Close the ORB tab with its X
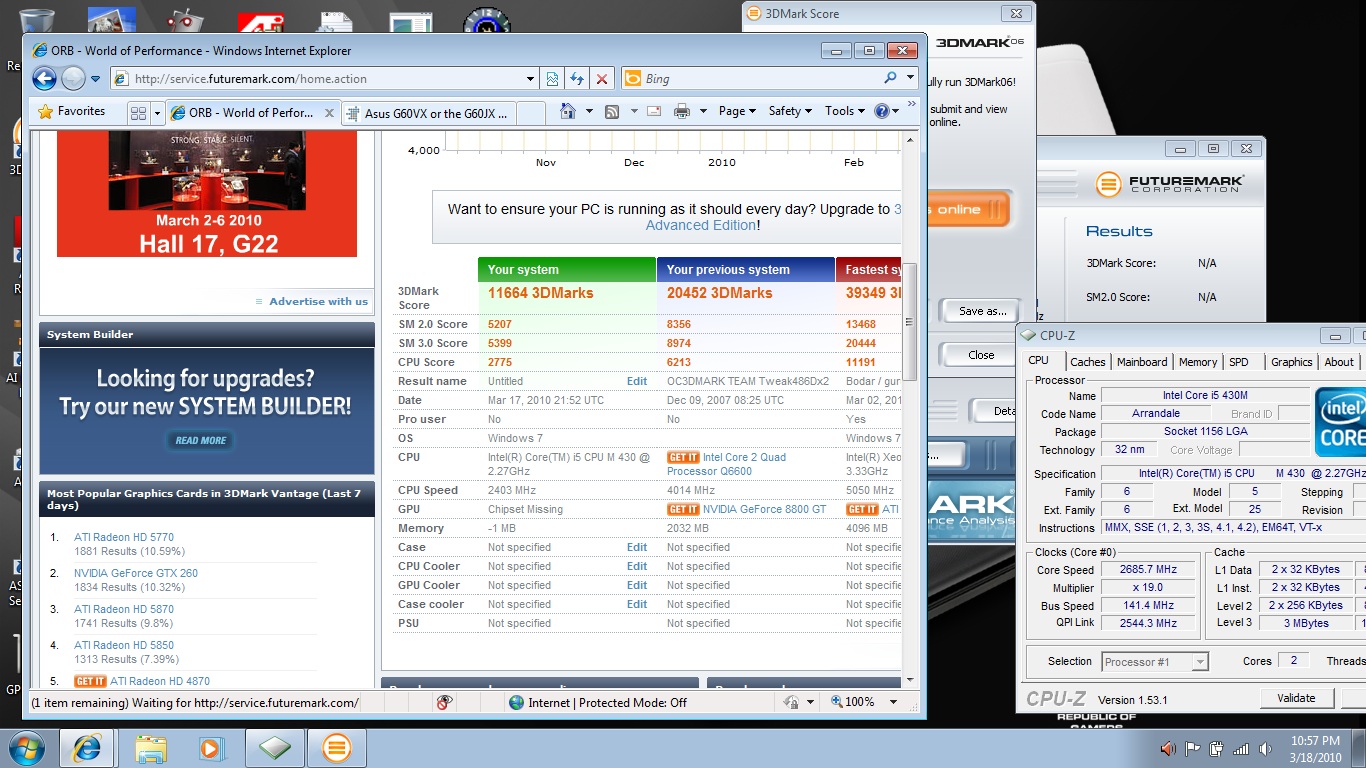The image size is (1366, 768). coord(329,113)
